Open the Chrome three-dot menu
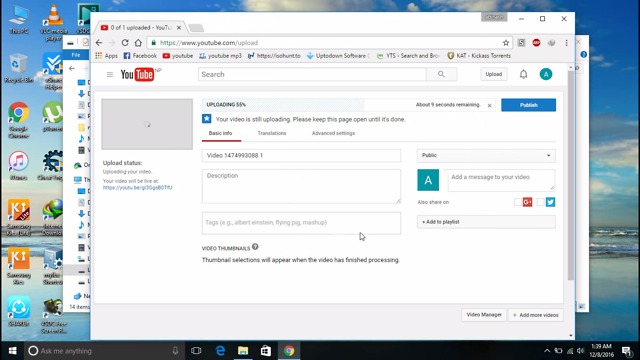Viewport: 640px width, 360px height. click(566, 42)
